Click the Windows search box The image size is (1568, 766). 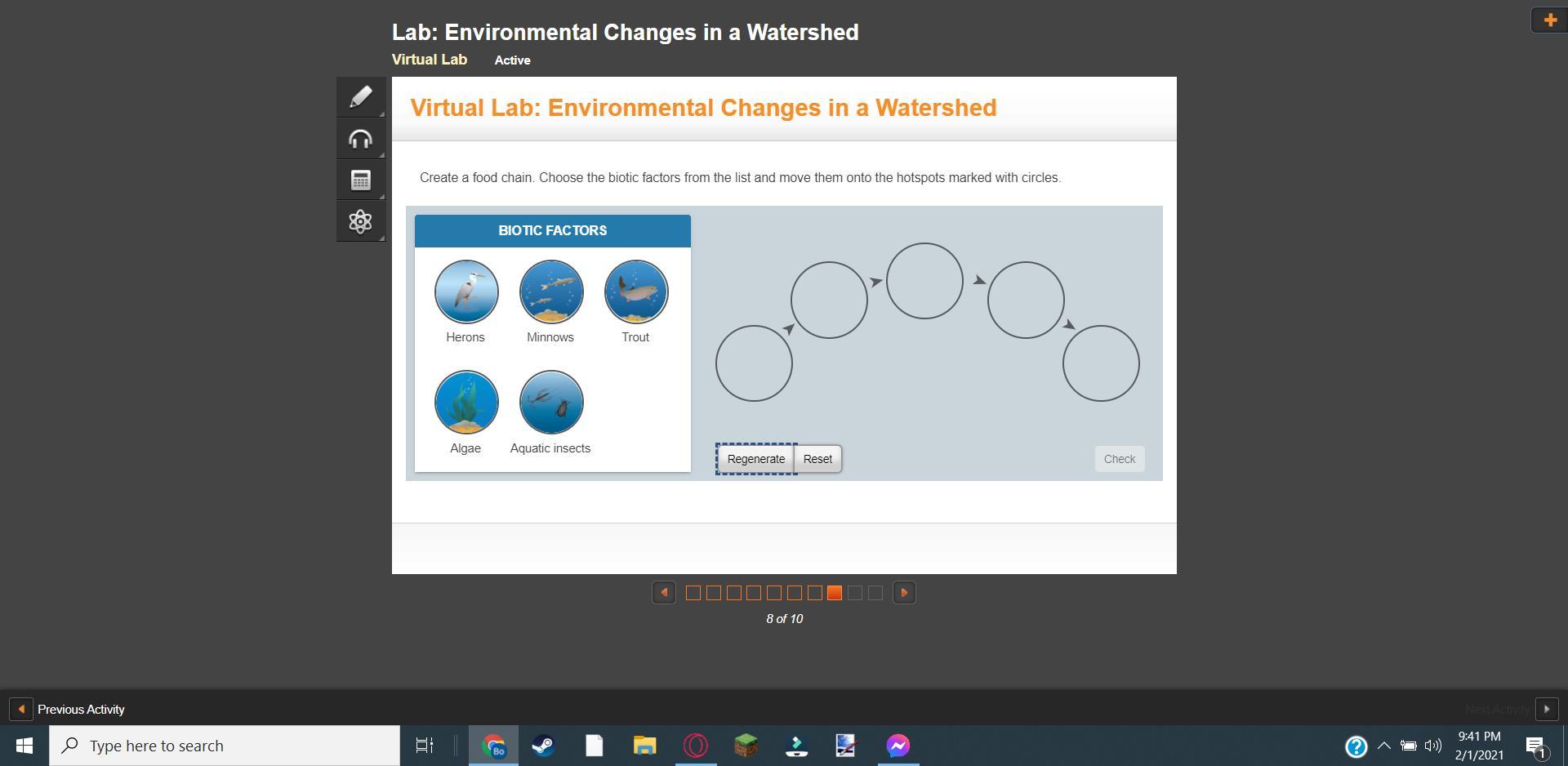[225, 746]
